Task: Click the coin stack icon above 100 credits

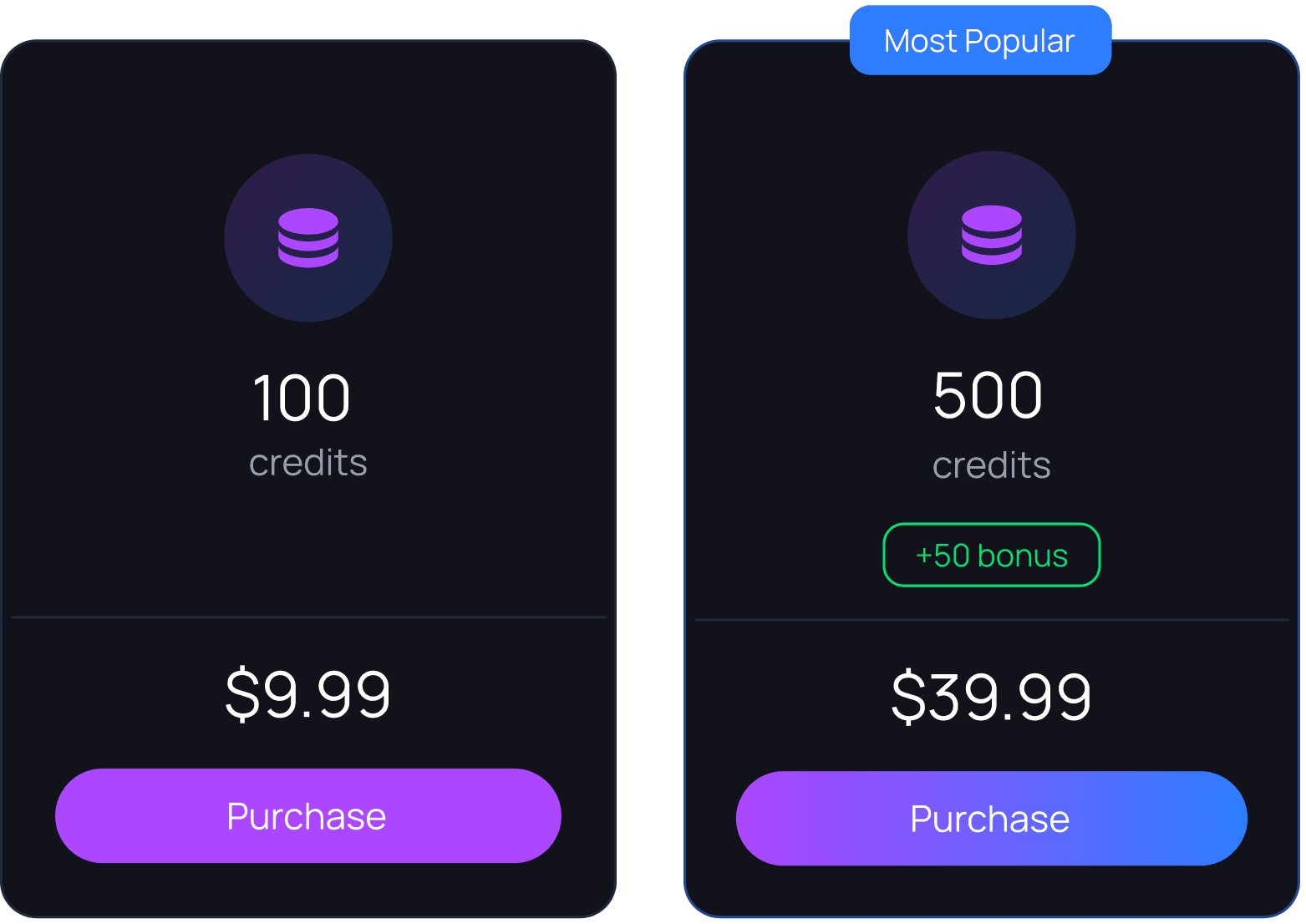Action: [308, 237]
